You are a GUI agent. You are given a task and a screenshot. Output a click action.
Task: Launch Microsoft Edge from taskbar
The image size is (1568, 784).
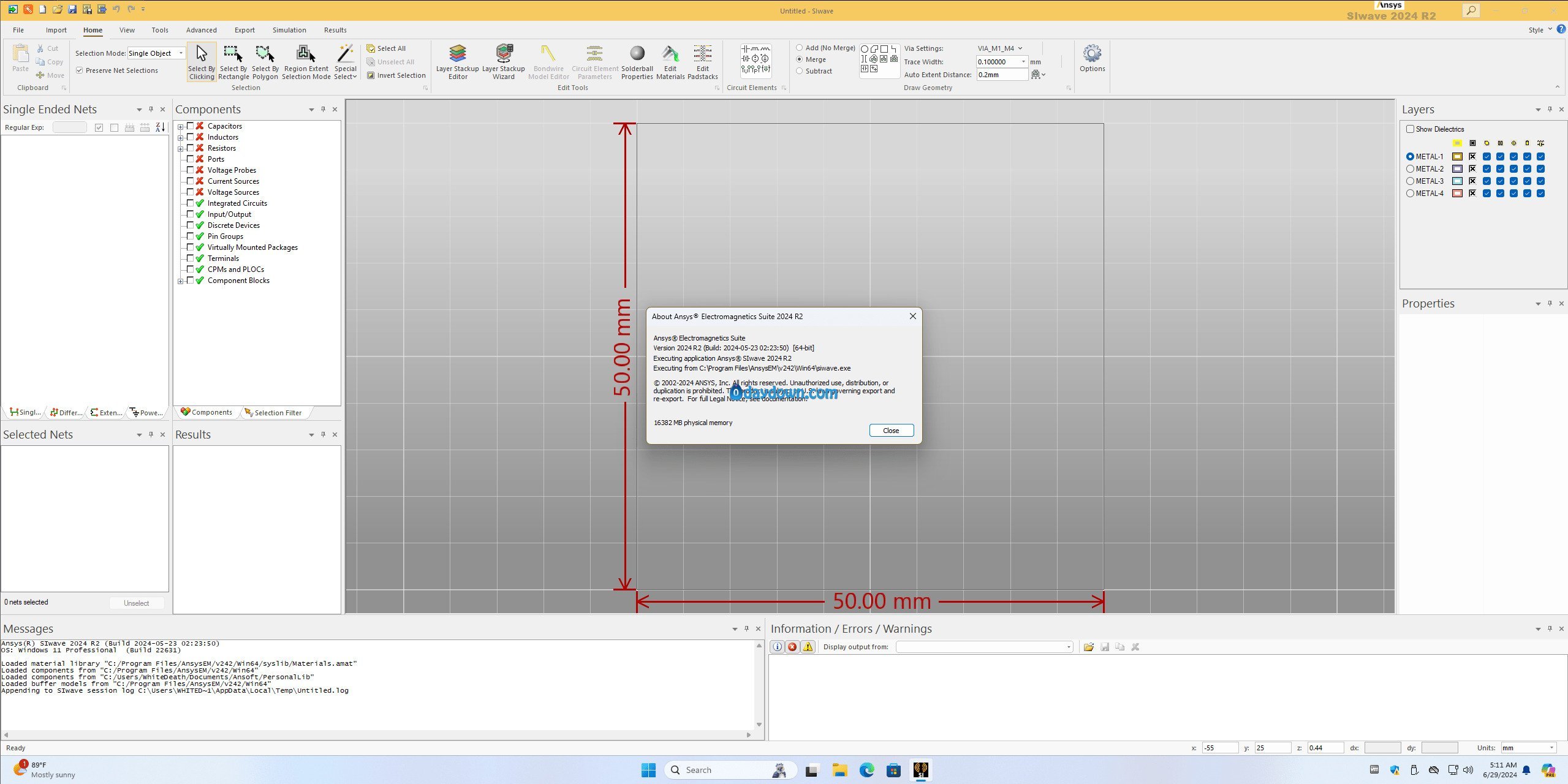click(x=866, y=770)
